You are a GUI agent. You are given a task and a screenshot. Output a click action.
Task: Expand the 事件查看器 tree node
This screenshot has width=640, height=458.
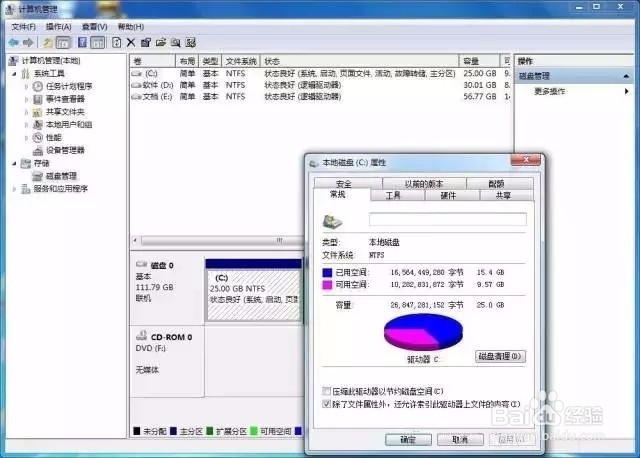click(27, 99)
